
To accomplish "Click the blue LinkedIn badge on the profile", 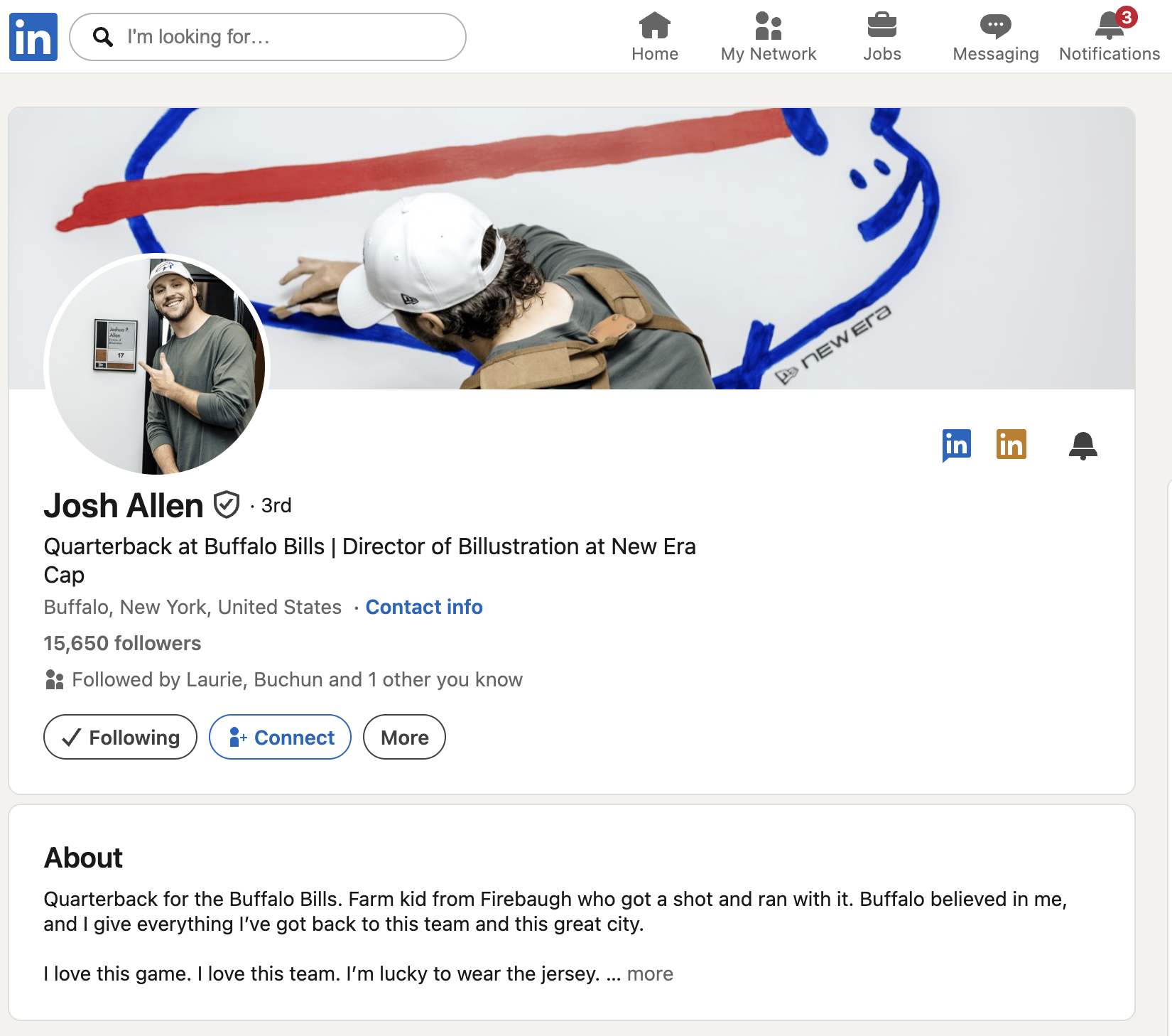I will (x=957, y=446).
